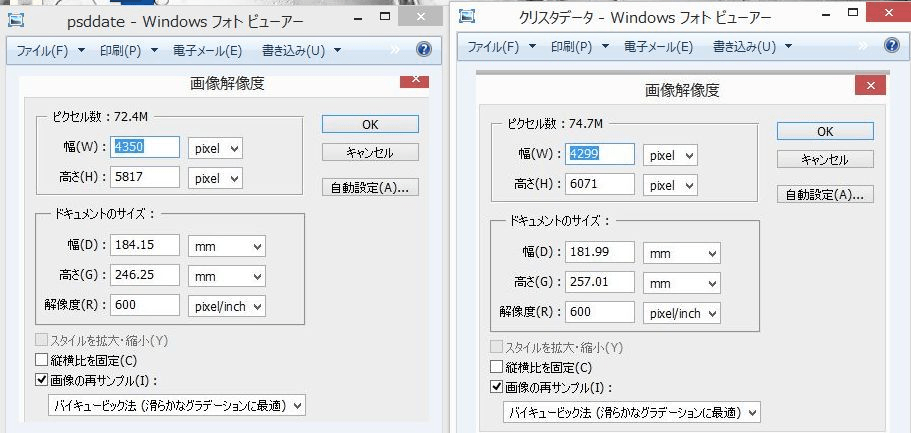911x433 pixels.
Task: Open 幅(D) mm unit dropdown in クリスタデータ dialog
Action: 682,253
